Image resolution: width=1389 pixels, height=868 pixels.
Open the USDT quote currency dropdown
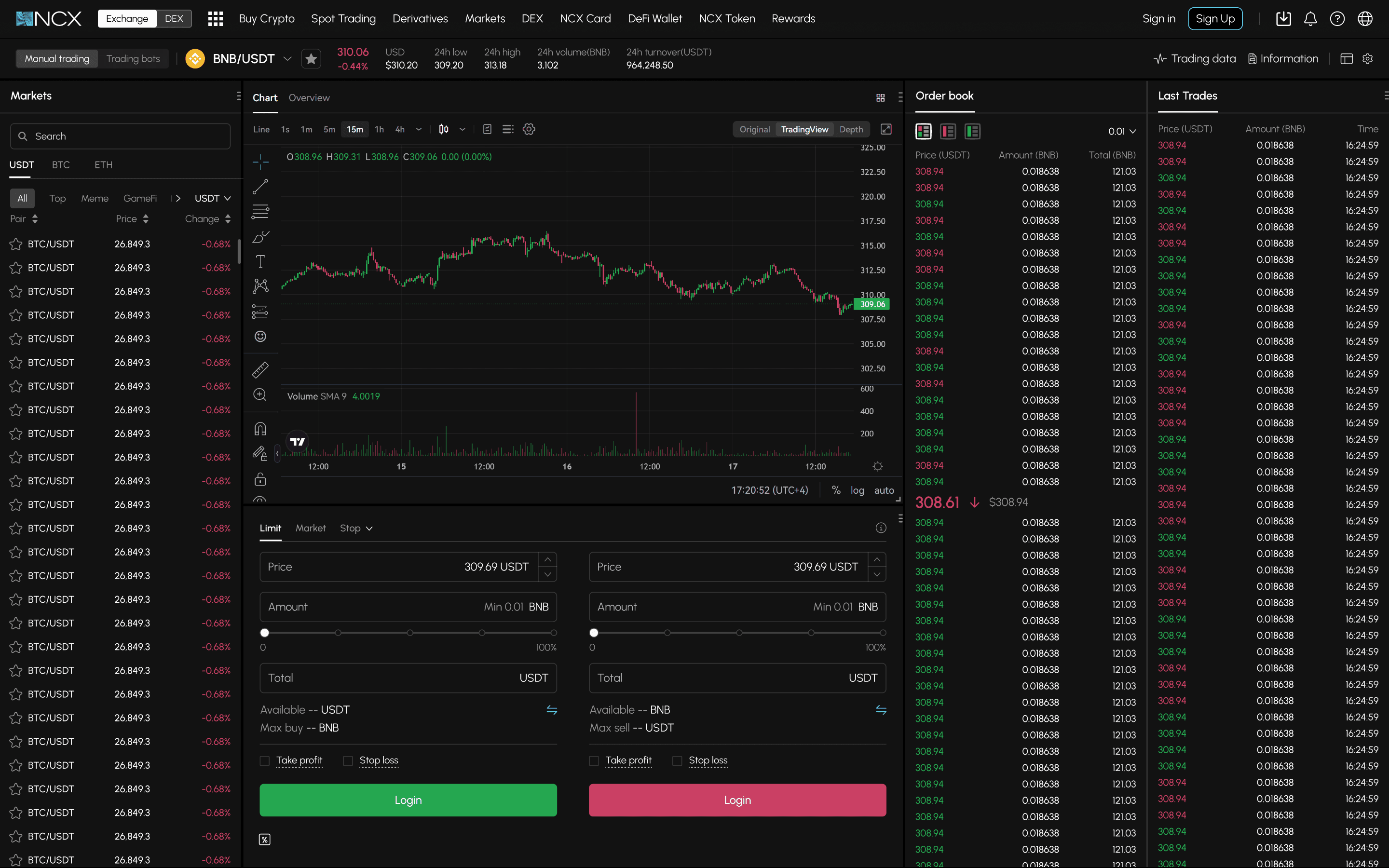(x=212, y=198)
